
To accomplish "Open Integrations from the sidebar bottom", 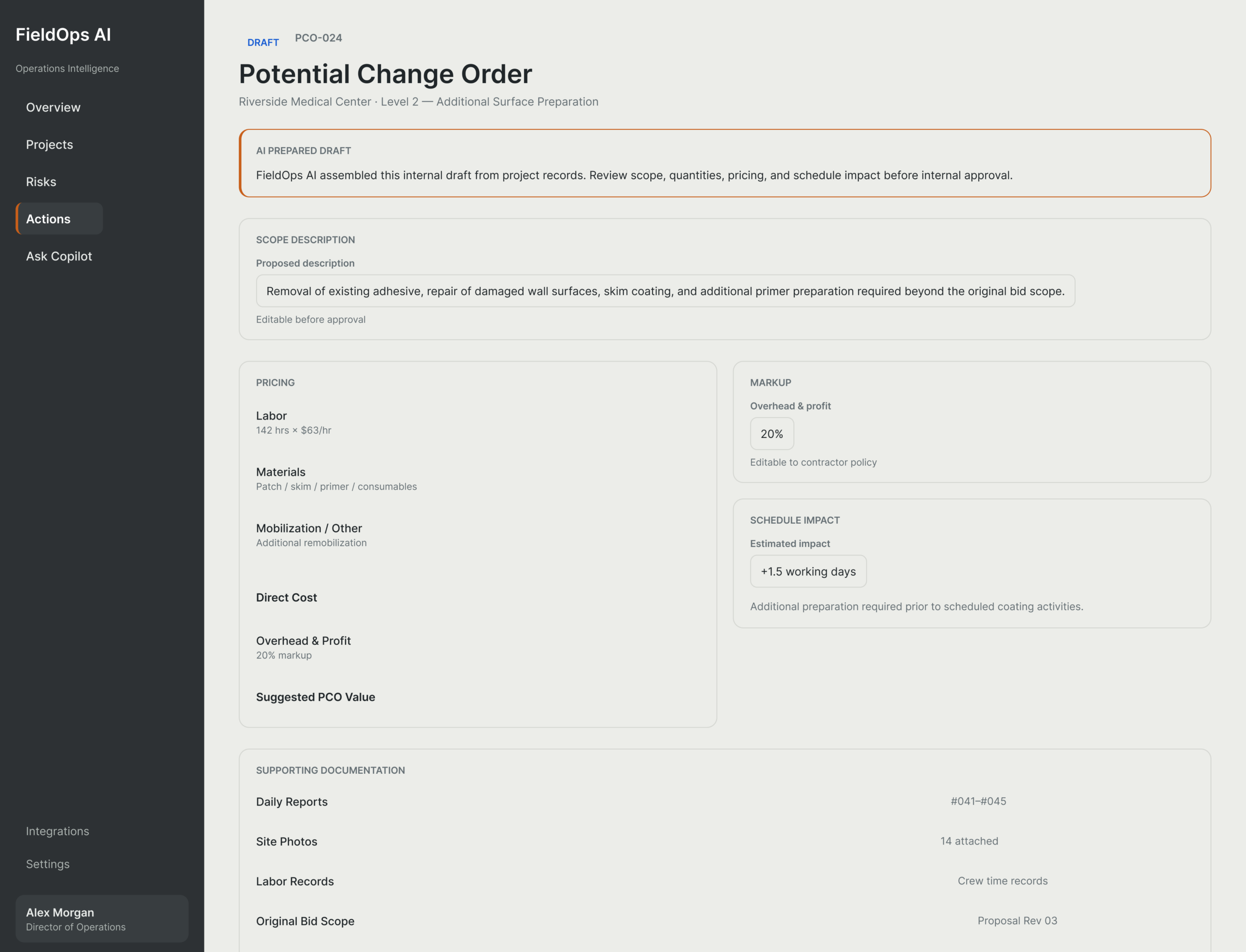I will (x=57, y=831).
